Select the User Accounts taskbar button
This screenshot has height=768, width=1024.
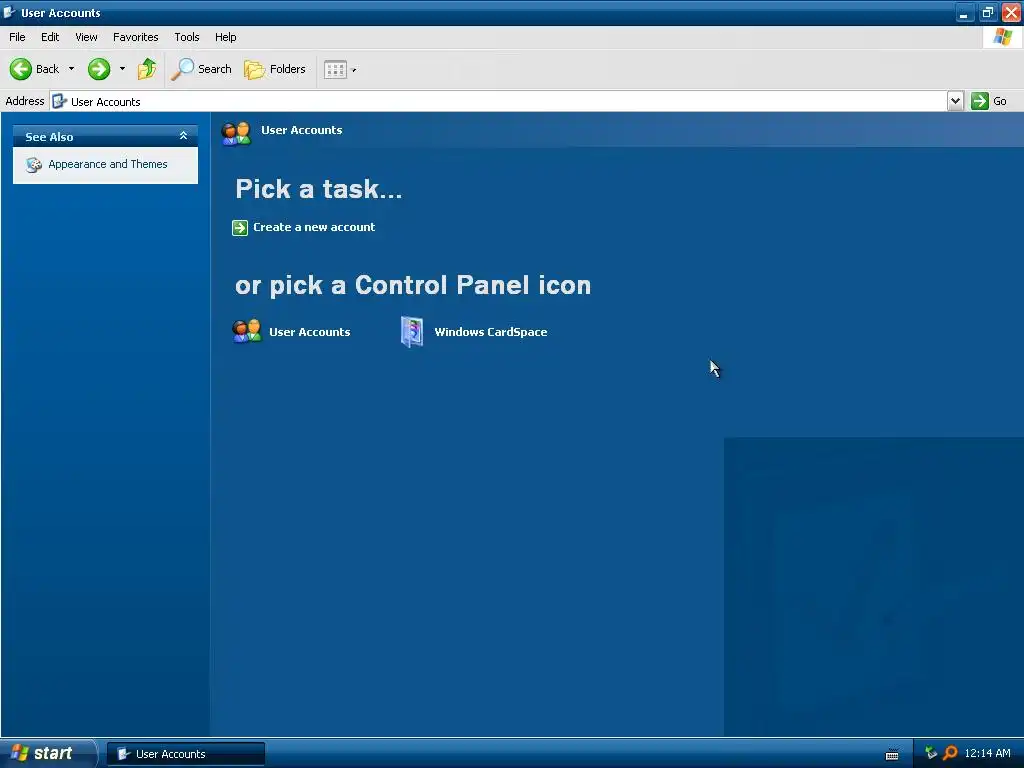point(186,754)
